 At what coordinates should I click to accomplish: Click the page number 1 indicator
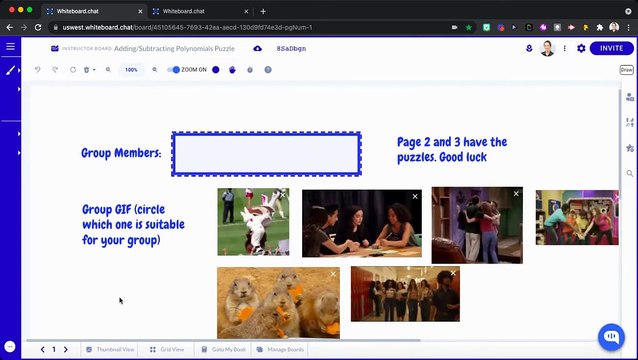coord(54,349)
